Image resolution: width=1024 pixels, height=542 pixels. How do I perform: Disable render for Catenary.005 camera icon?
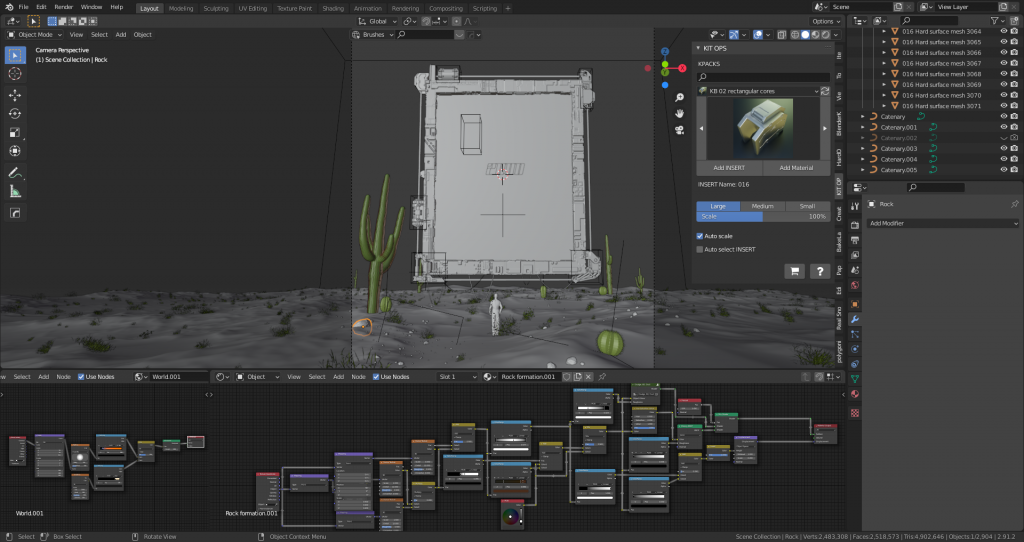1014,170
